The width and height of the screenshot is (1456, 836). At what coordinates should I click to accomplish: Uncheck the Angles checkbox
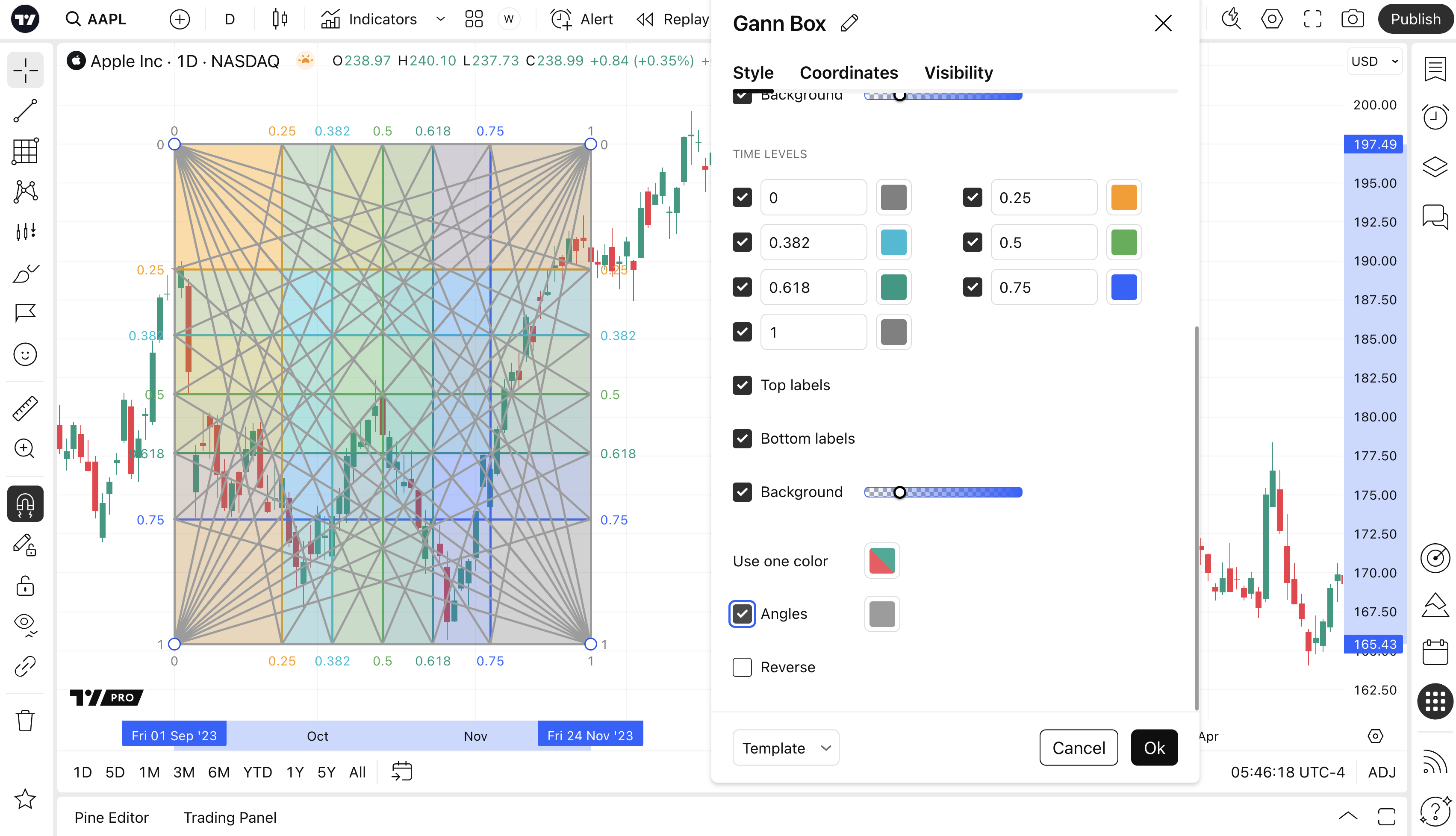point(742,614)
